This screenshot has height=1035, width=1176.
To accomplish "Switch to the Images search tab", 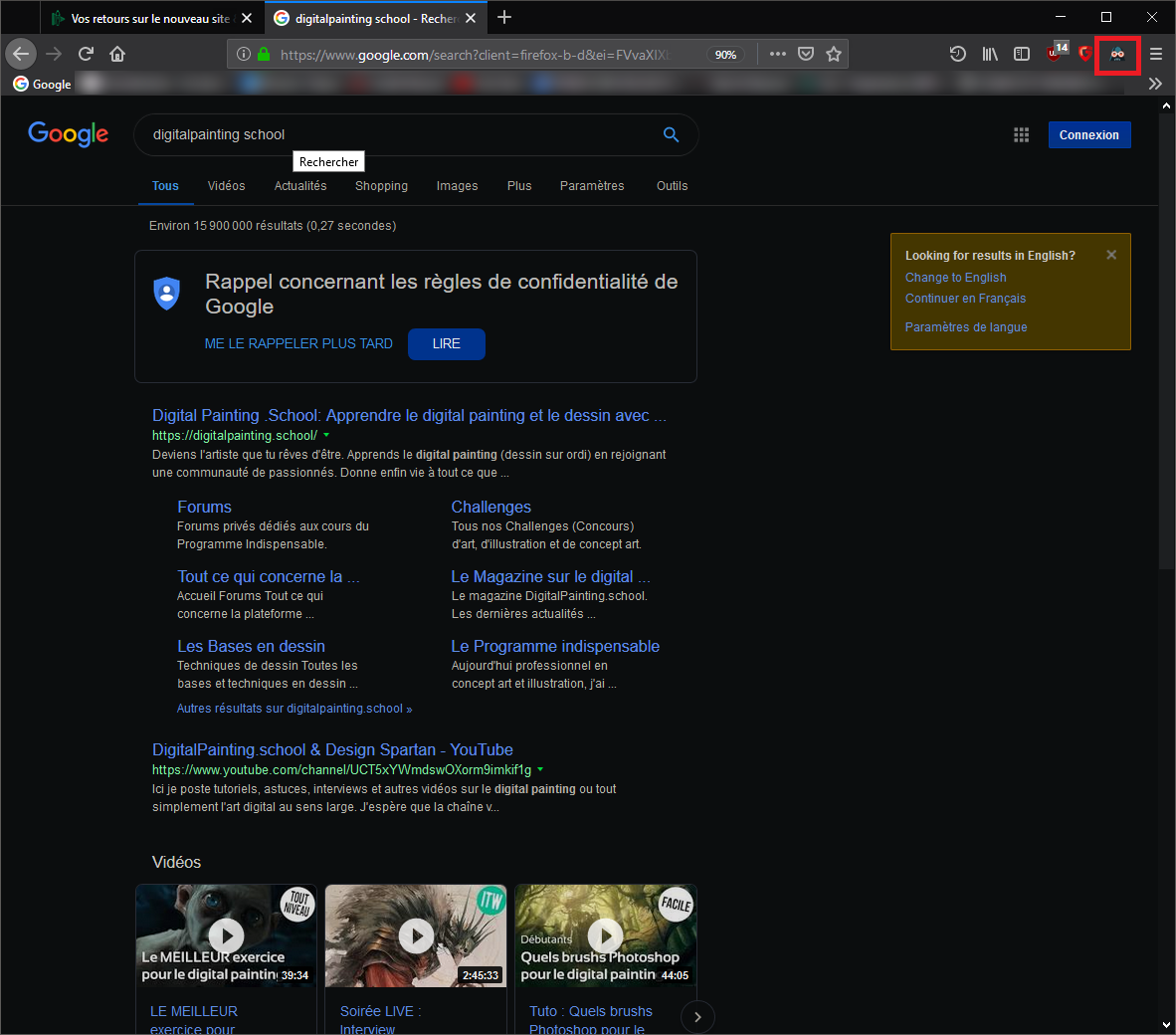I will pyautogui.click(x=457, y=186).
